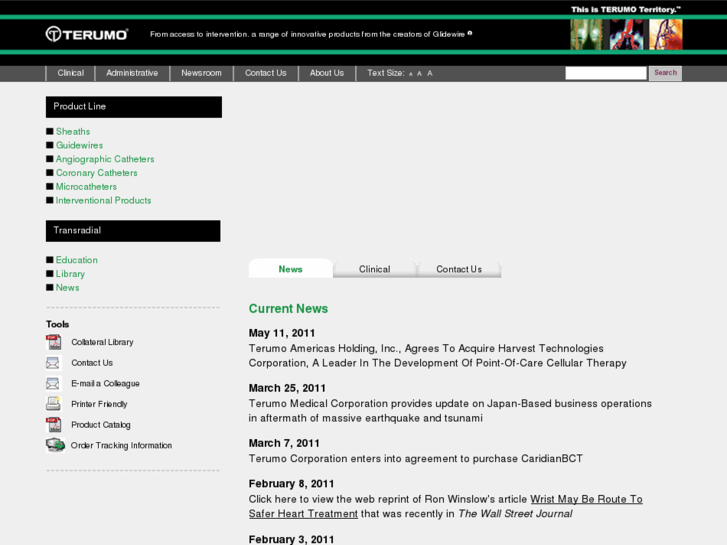The image size is (727, 545).
Task: Click the orange heart header thumbnail
Action: pyautogui.click(x=666, y=34)
